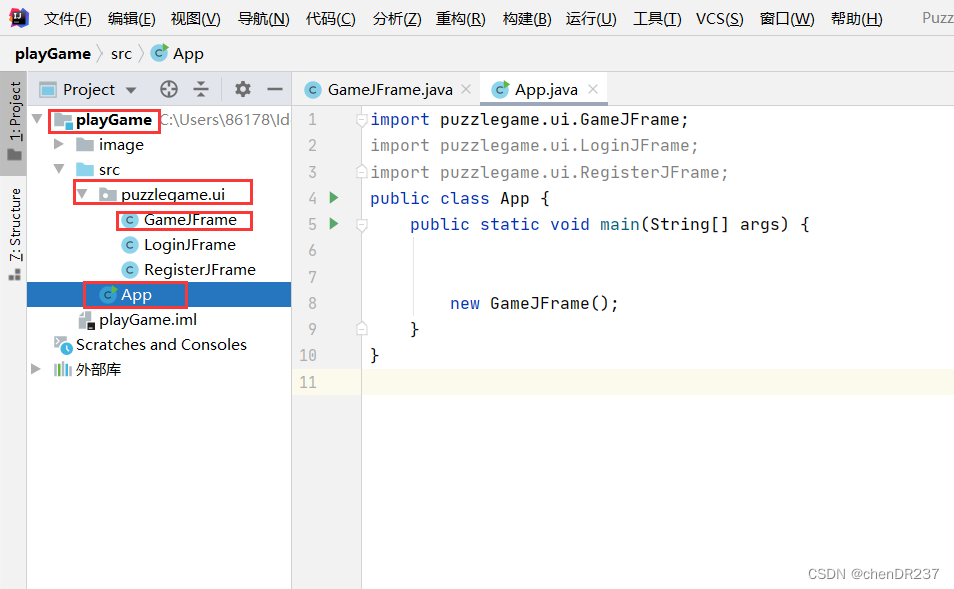The width and height of the screenshot is (954, 589).
Task: Click line number 11 in the gutter
Action: coord(308,383)
